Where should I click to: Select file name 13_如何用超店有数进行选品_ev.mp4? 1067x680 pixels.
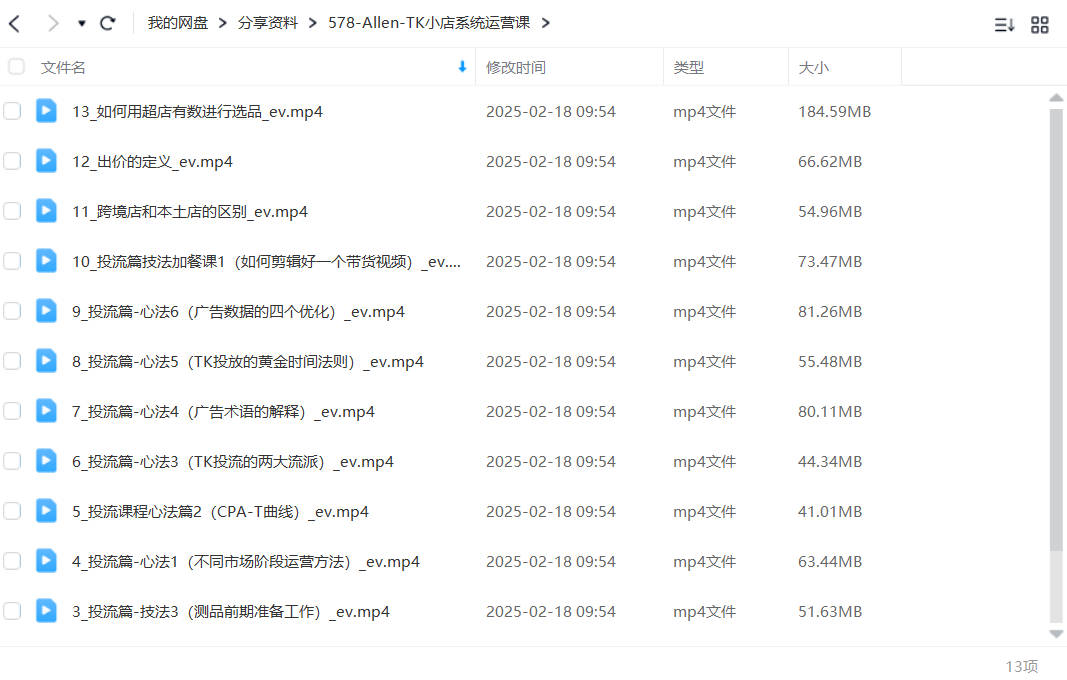(x=197, y=112)
